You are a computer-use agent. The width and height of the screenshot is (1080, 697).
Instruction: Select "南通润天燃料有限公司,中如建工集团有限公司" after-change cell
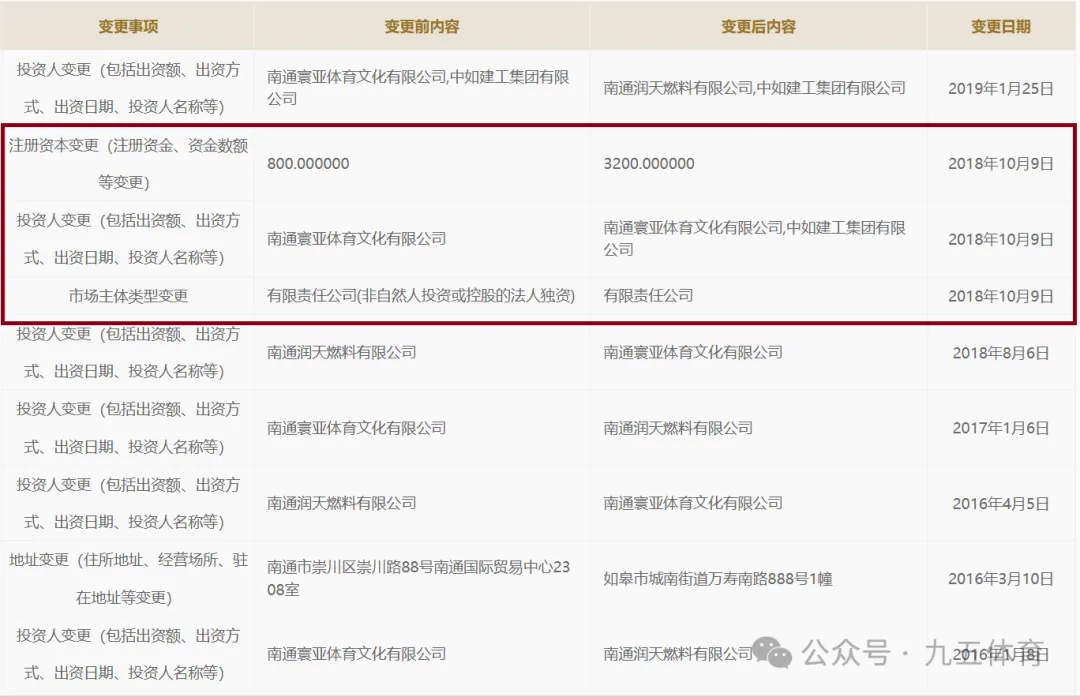(754, 87)
